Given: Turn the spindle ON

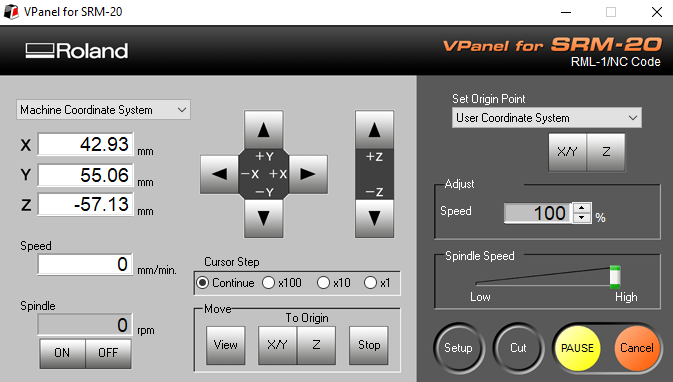Looking at the screenshot, I should 62,353.
